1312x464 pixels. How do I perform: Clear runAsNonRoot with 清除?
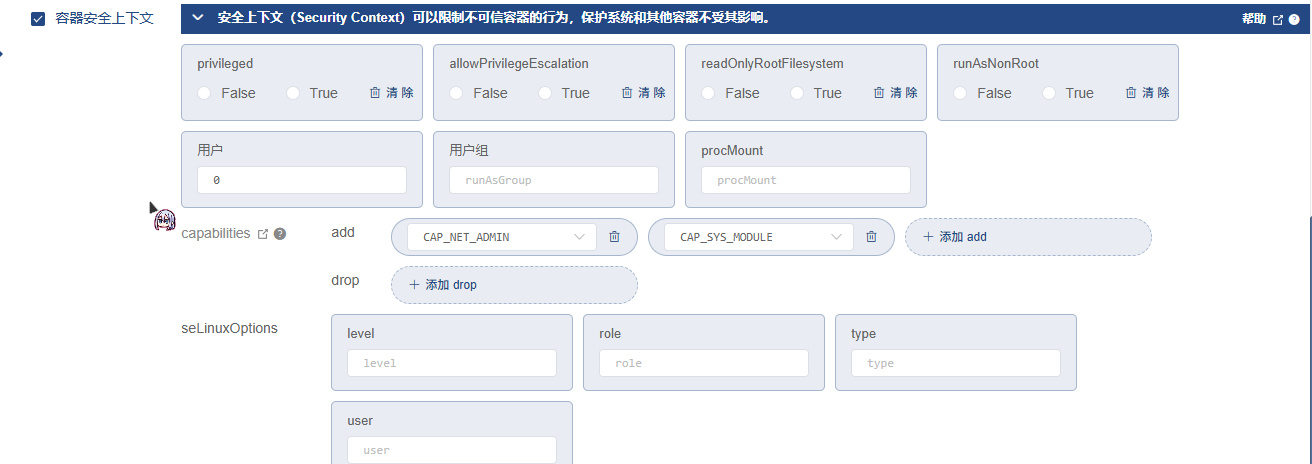(1147, 93)
